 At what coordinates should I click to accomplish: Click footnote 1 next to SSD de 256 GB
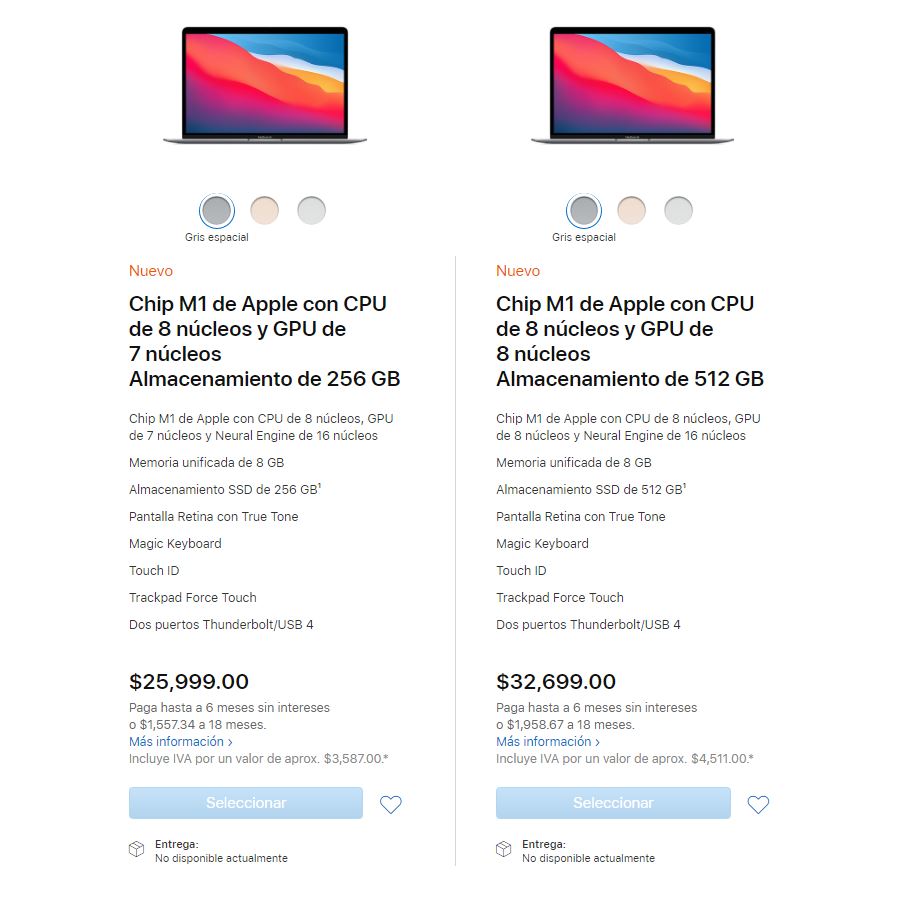(320, 486)
